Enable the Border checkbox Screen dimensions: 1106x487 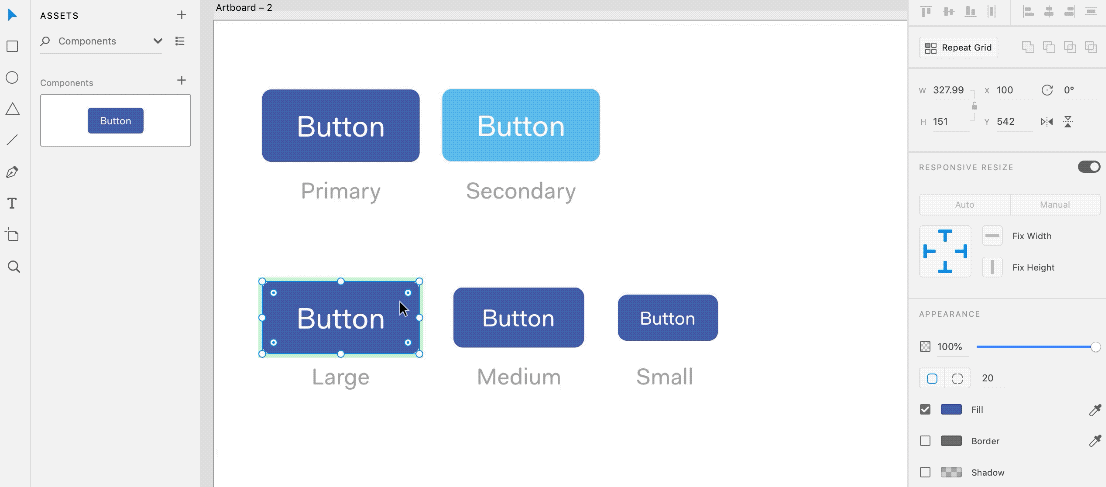(x=925, y=441)
